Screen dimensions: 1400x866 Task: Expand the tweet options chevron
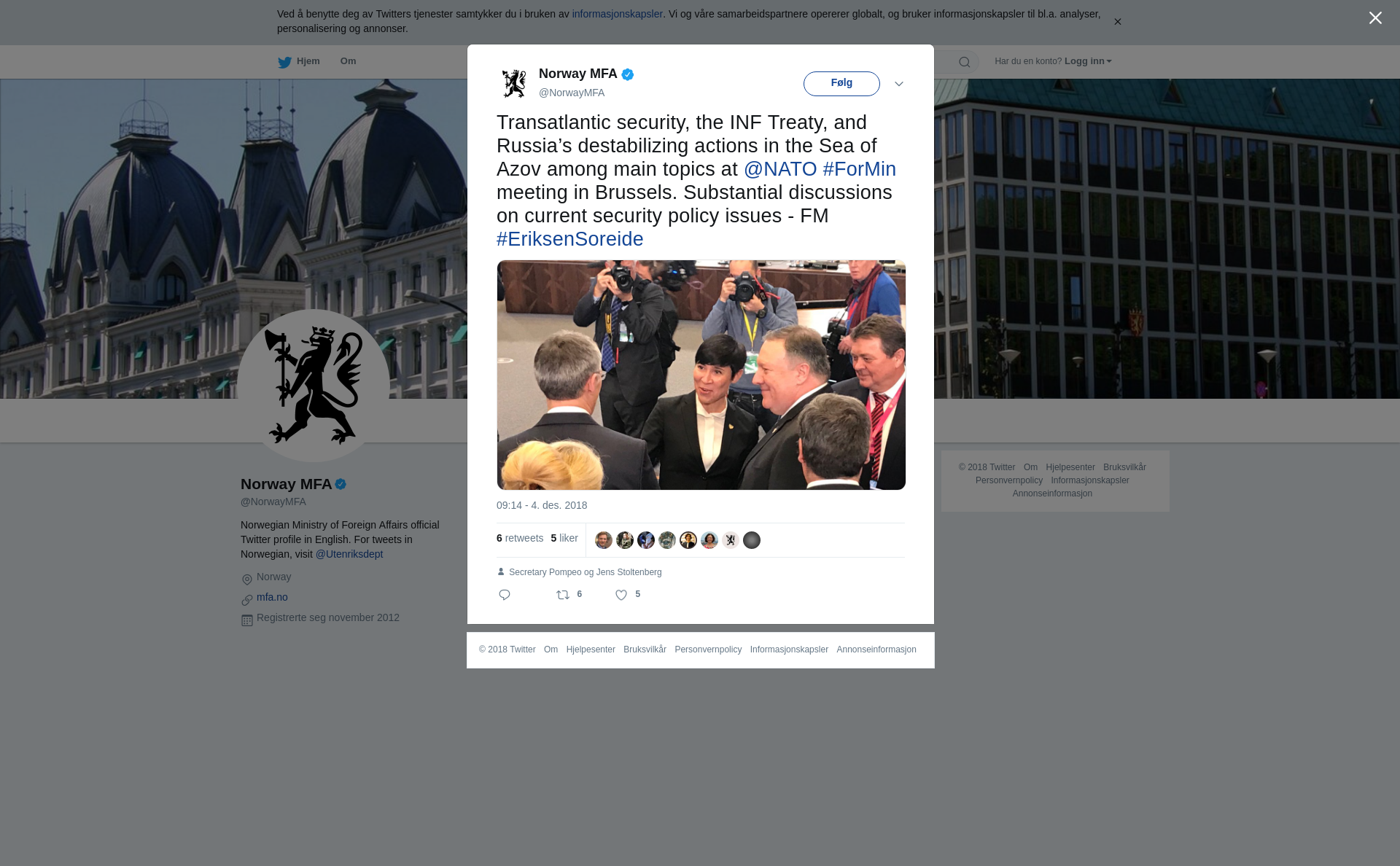899,84
